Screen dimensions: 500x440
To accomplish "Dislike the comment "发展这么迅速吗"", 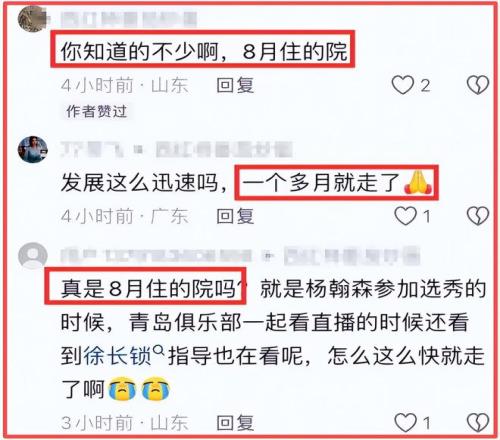I will click(478, 216).
